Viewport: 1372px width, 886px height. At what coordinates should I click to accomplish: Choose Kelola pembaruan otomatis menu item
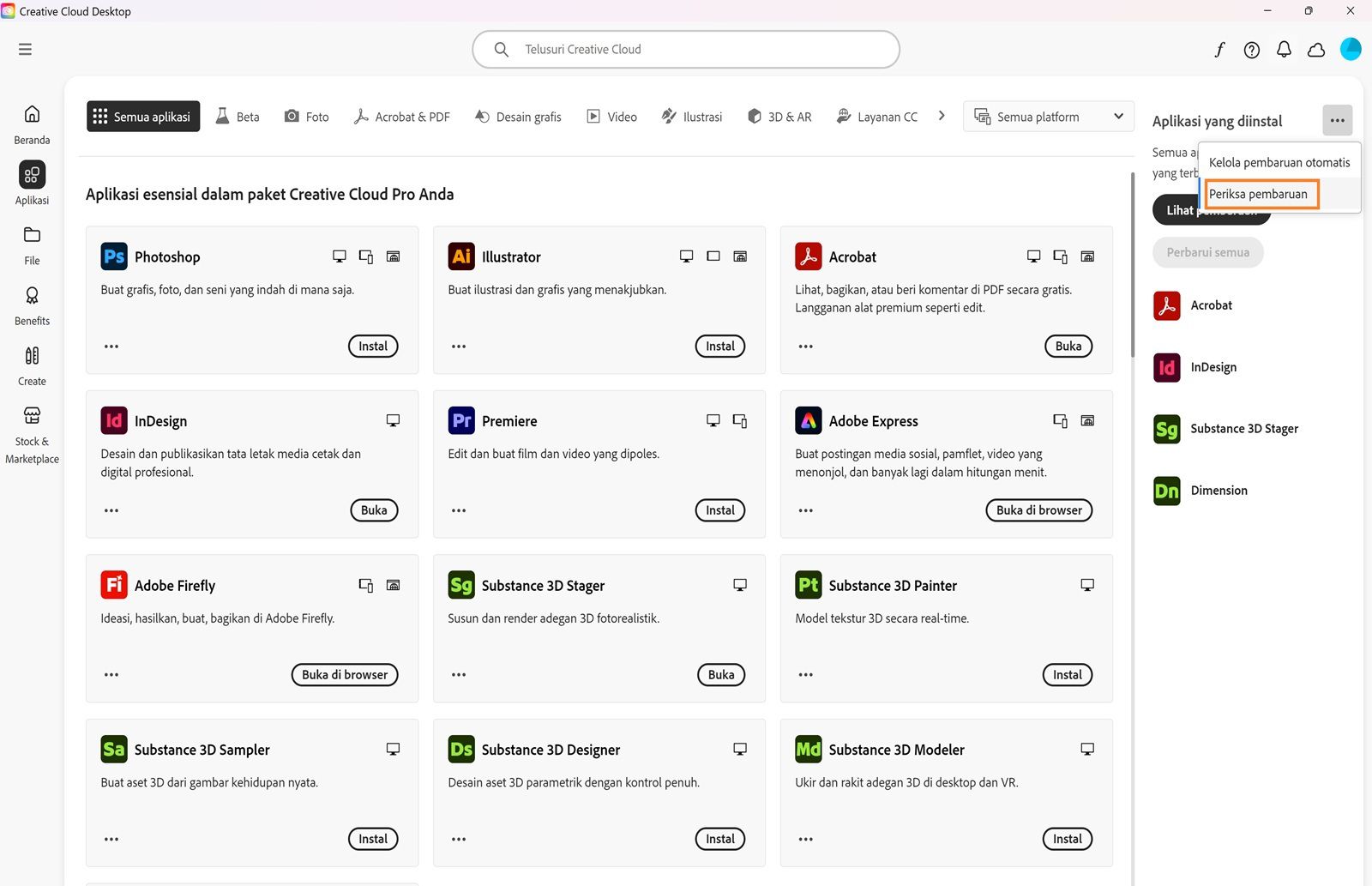1279,162
